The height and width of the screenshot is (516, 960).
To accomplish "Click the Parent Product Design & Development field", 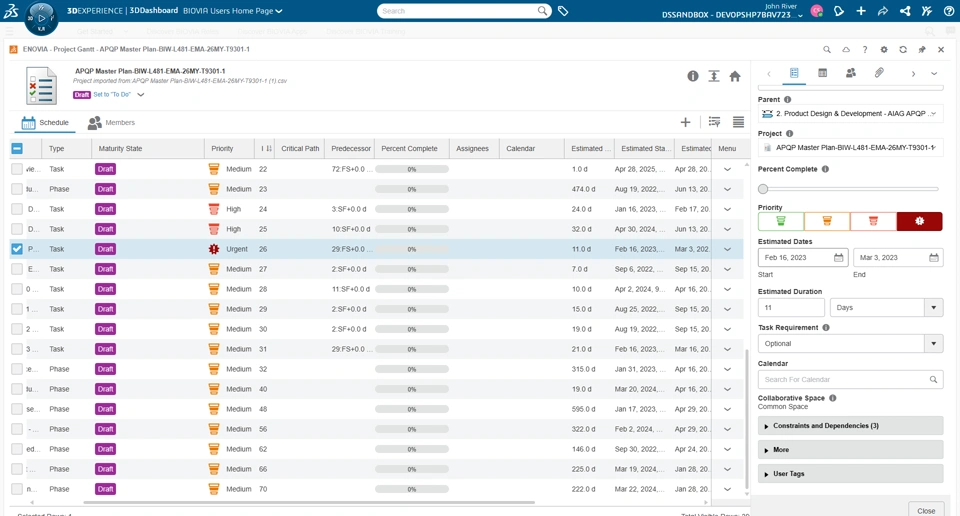I will [850, 113].
